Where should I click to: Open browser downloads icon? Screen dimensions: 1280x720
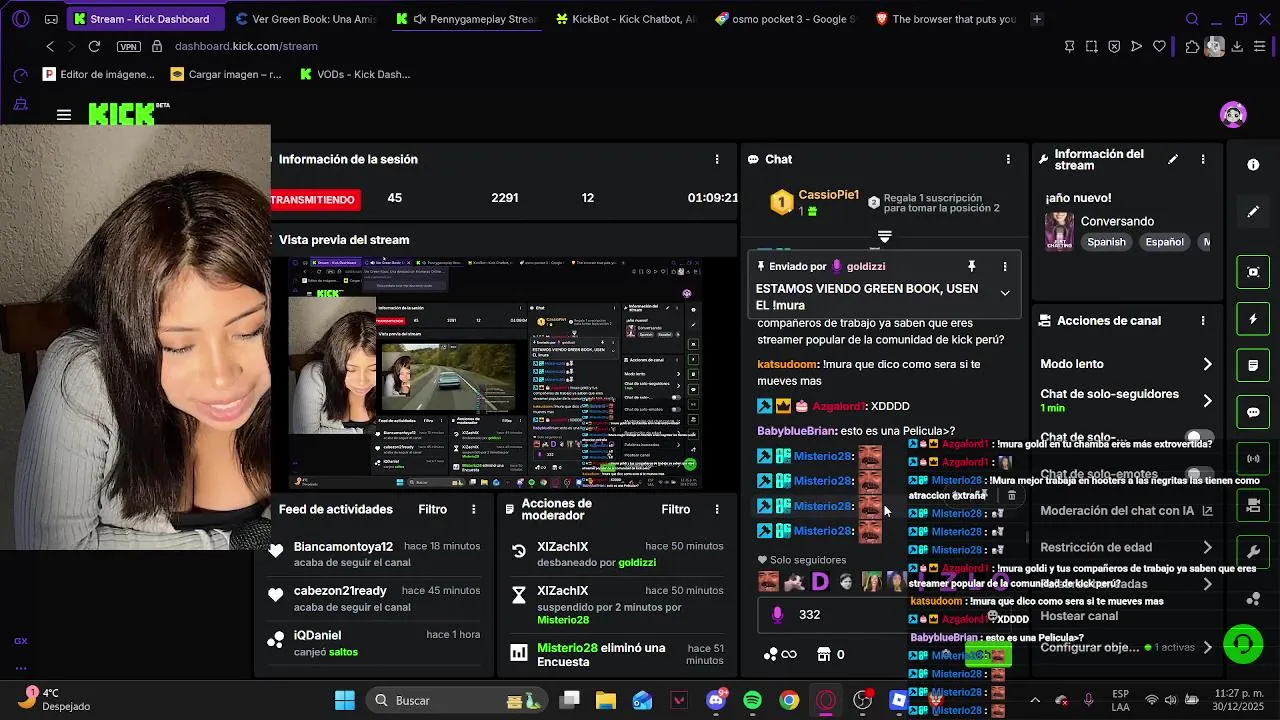(1237, 46)
